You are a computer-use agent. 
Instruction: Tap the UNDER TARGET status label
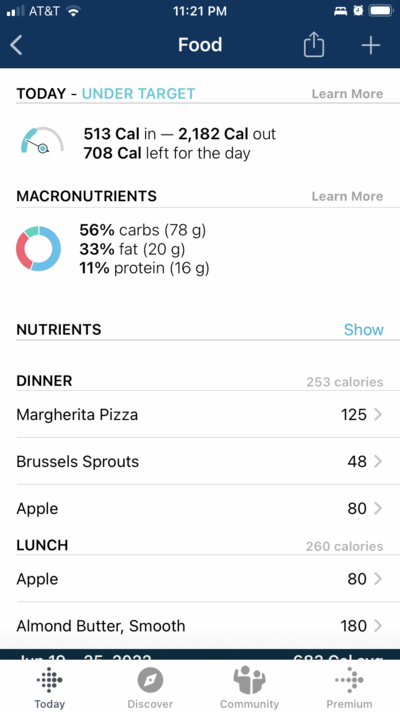tap(138, 94)
